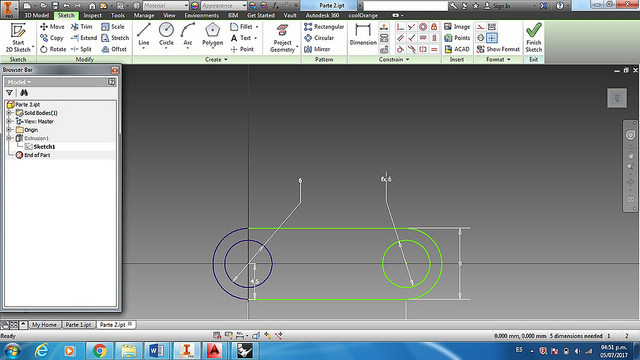
Task: Expand the Constrain panel dropdown
Action: (394, 60)
